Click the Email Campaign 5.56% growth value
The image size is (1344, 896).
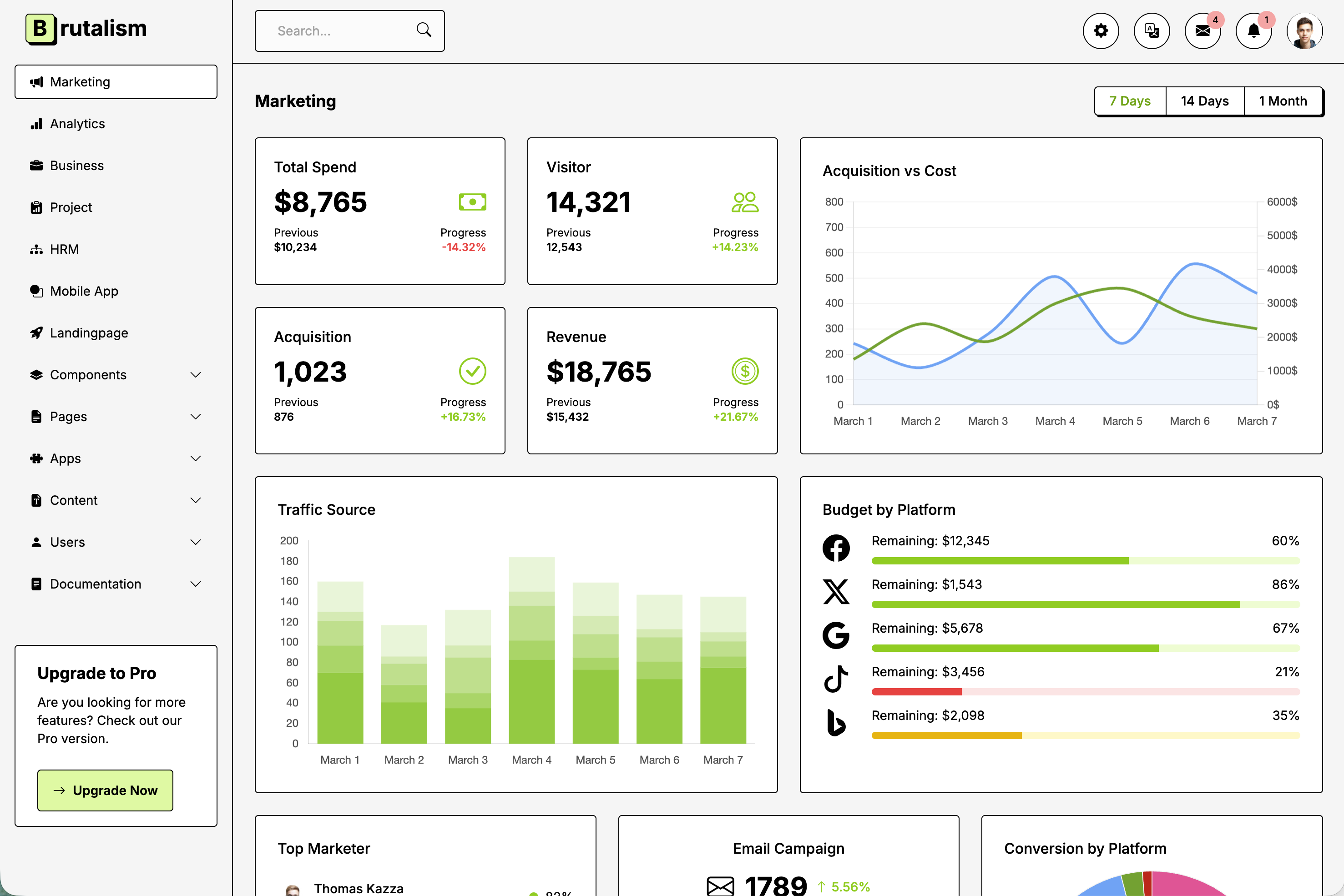850,887
